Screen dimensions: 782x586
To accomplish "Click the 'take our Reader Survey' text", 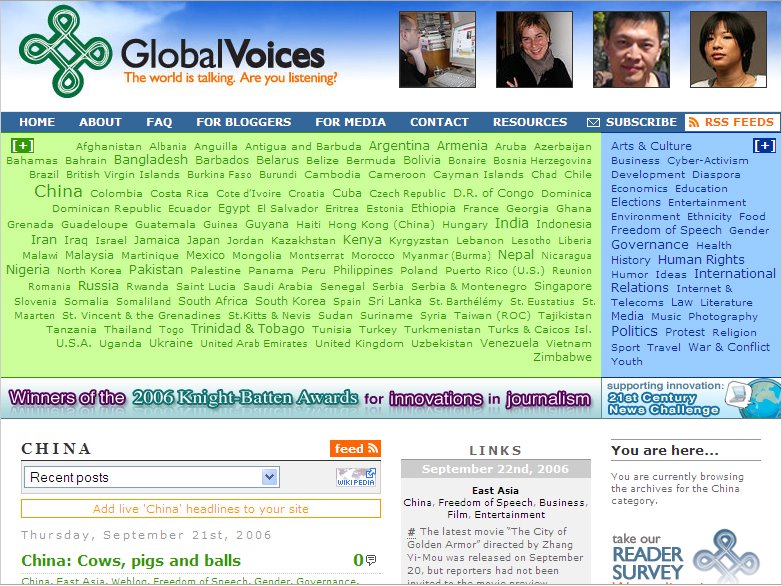I will pyautogui.click(x=647, y=557).
